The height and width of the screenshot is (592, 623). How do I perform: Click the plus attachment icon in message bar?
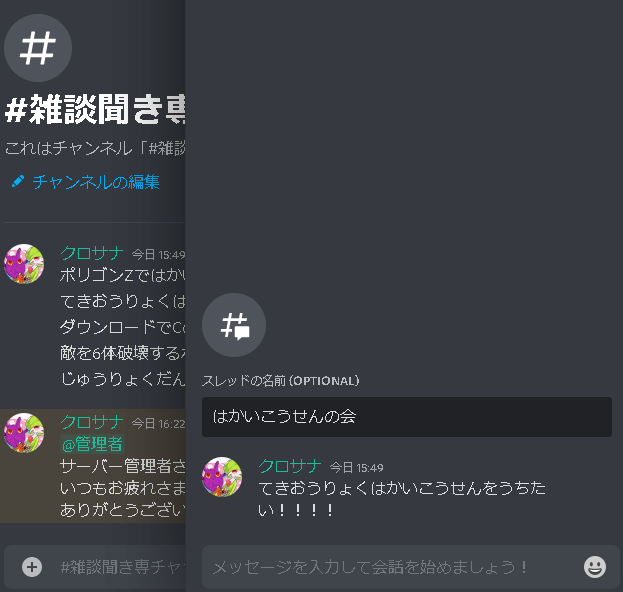point(32,567)
